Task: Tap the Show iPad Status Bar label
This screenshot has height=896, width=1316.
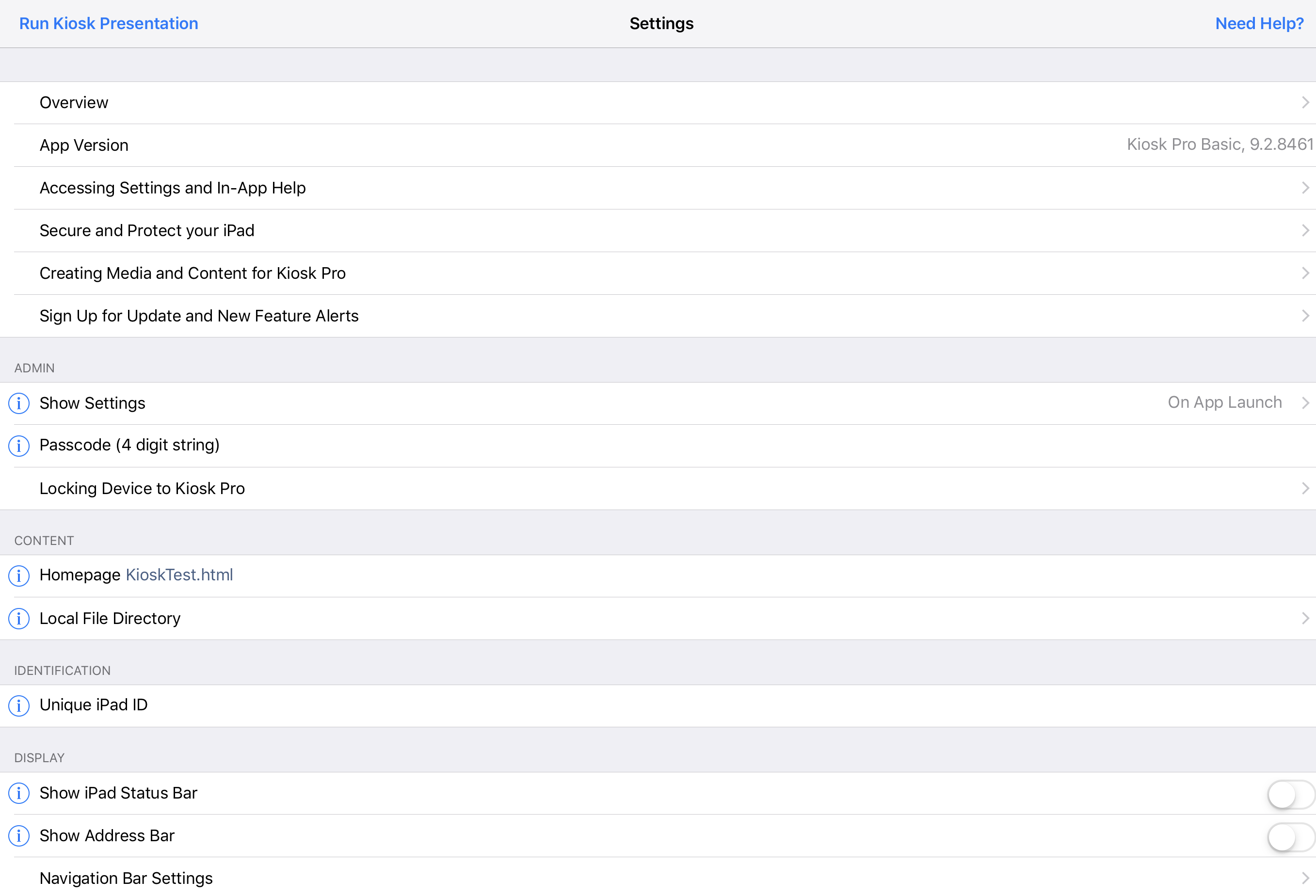Action: (118, 793)
